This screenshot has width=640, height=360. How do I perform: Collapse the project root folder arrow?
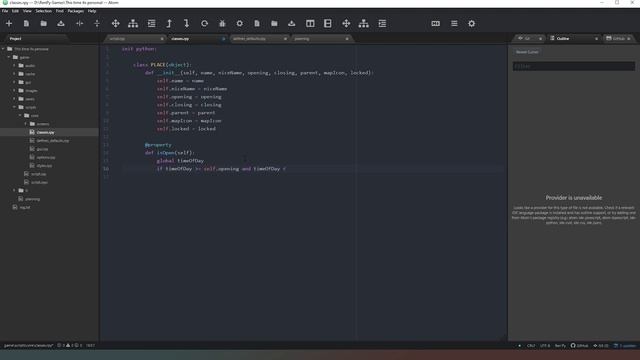click(3, 49)
